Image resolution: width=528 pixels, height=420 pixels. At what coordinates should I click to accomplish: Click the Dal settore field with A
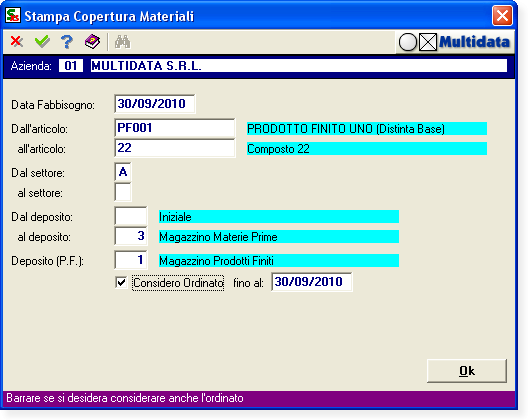click(123, 172)
